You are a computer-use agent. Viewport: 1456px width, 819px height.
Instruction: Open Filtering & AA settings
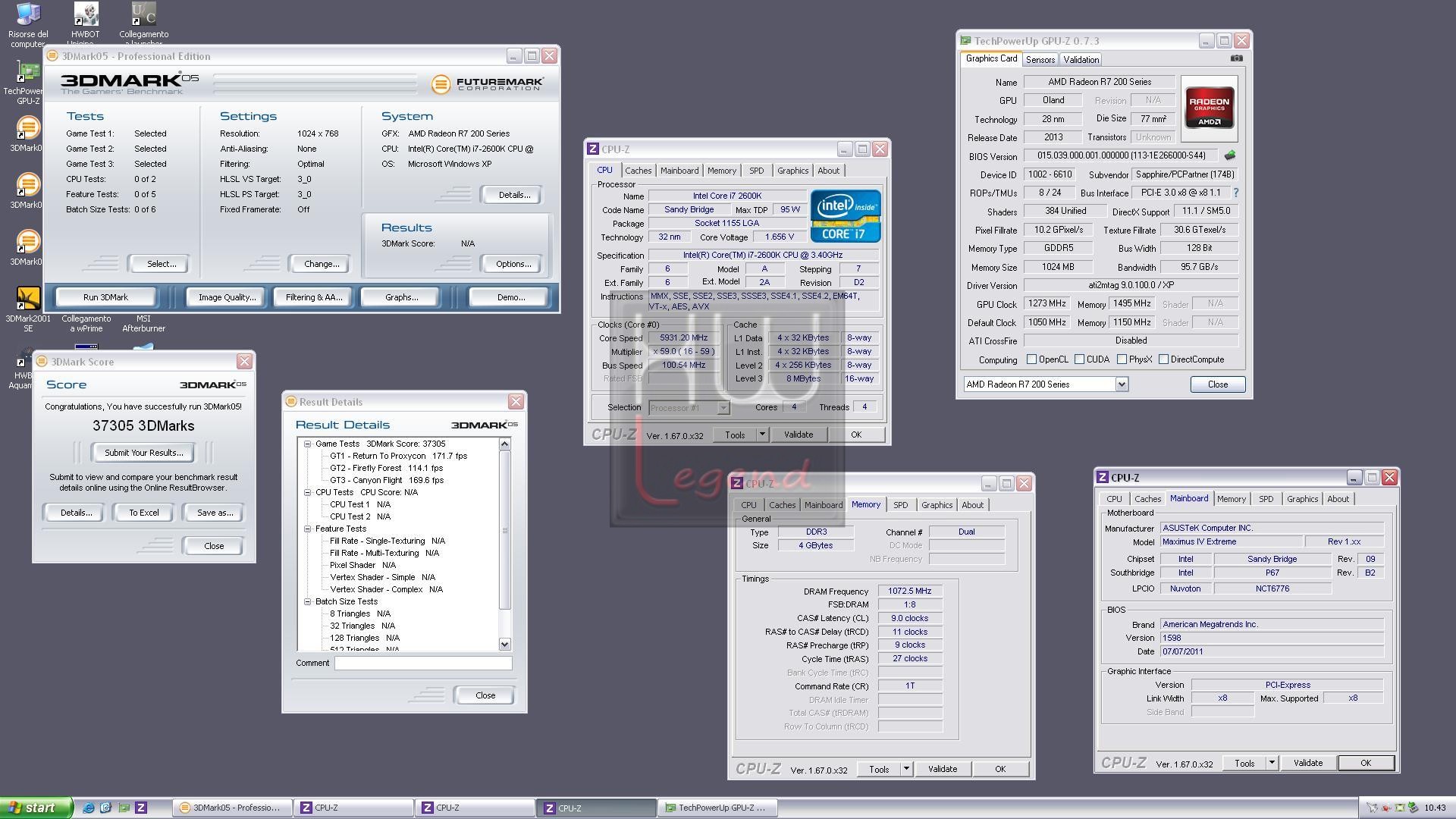[x=314, y=297]
